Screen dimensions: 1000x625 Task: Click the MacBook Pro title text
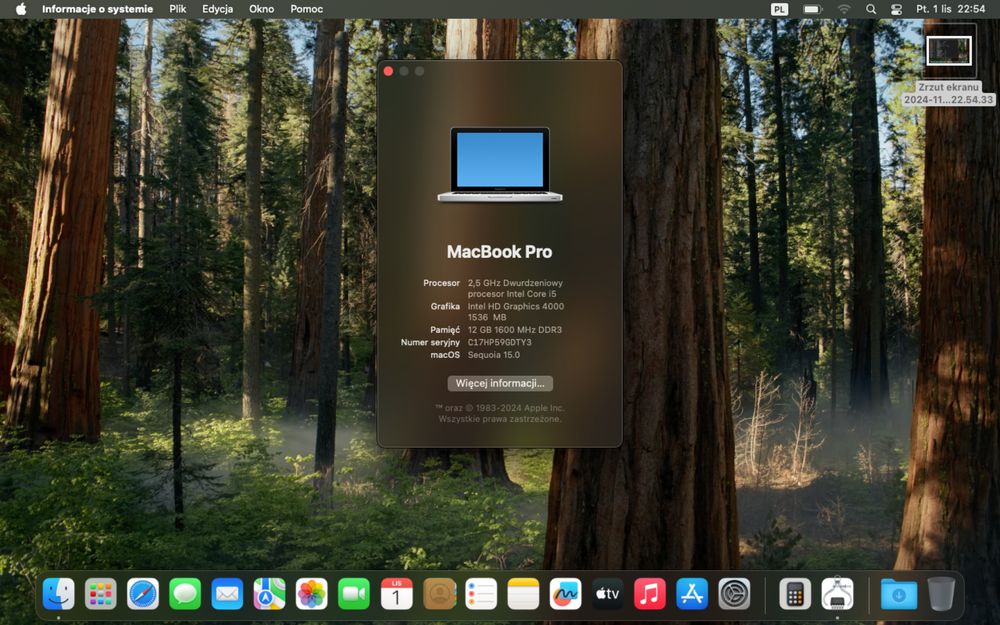click(x=499, y=252)
